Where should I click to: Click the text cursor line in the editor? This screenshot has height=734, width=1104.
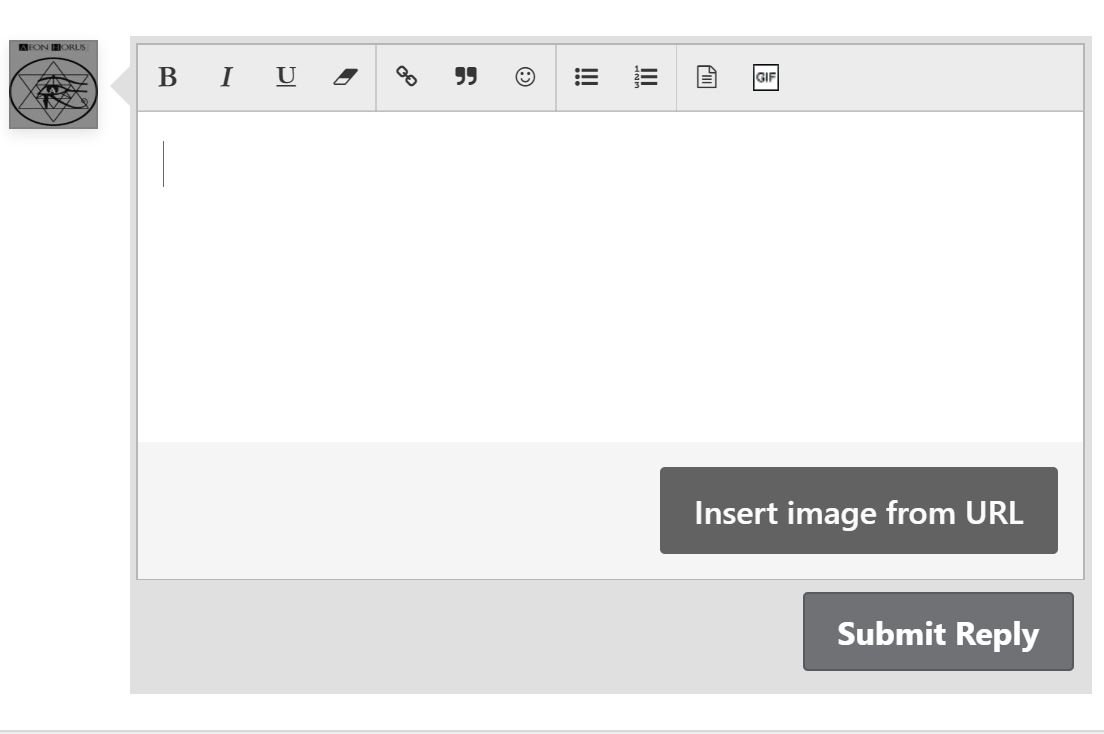(164, 164)
